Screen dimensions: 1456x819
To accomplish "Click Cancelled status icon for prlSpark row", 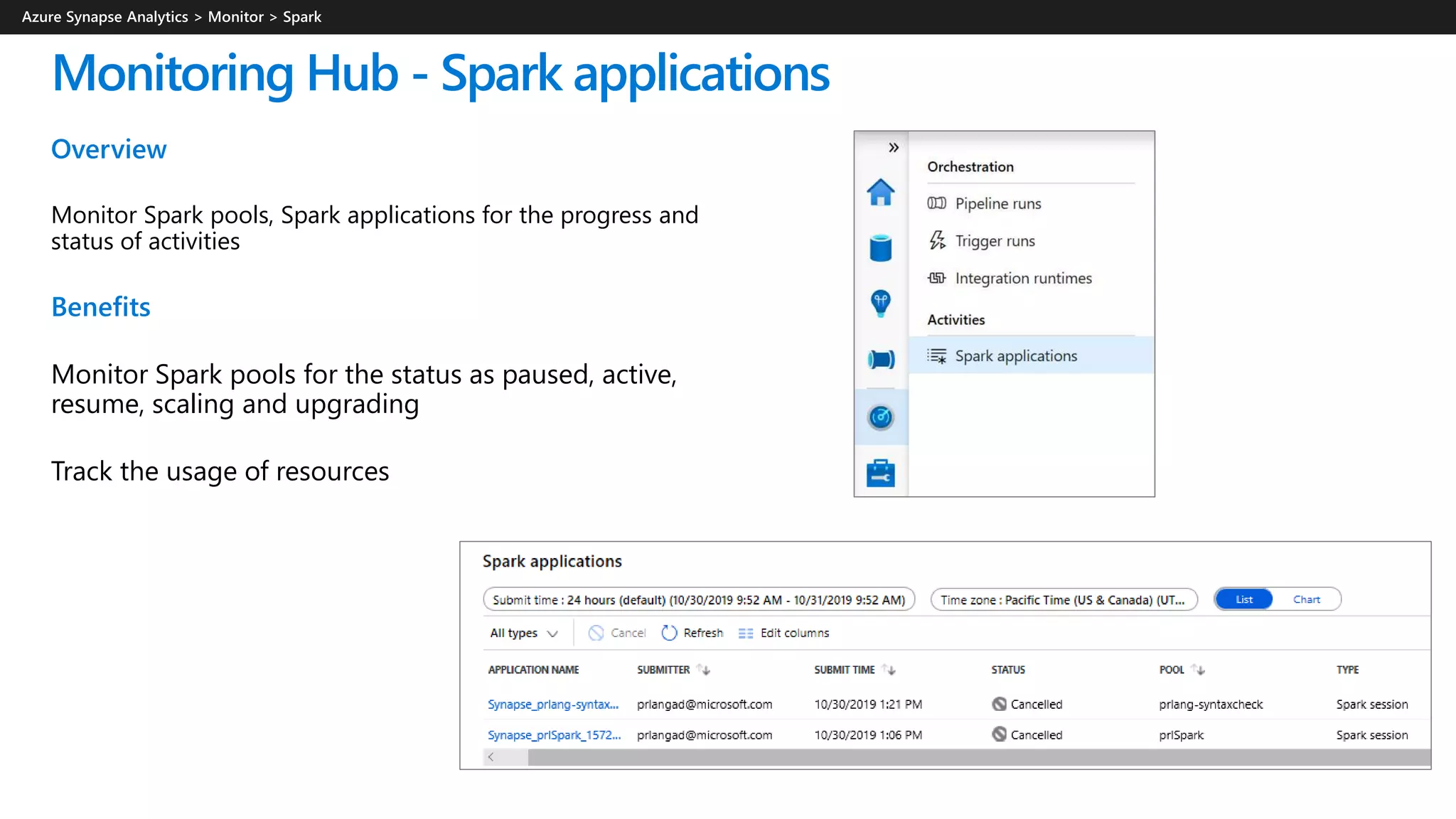I will click(999, 734).
